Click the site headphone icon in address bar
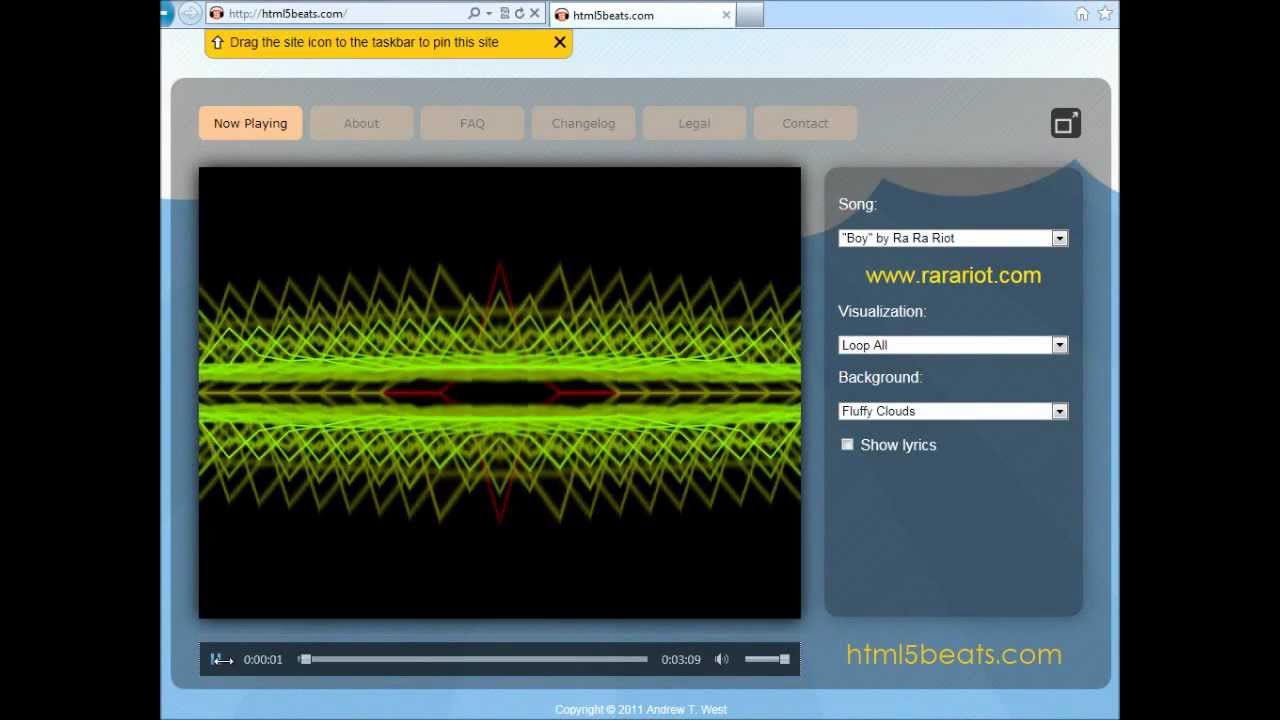 [x=216, y=13]
